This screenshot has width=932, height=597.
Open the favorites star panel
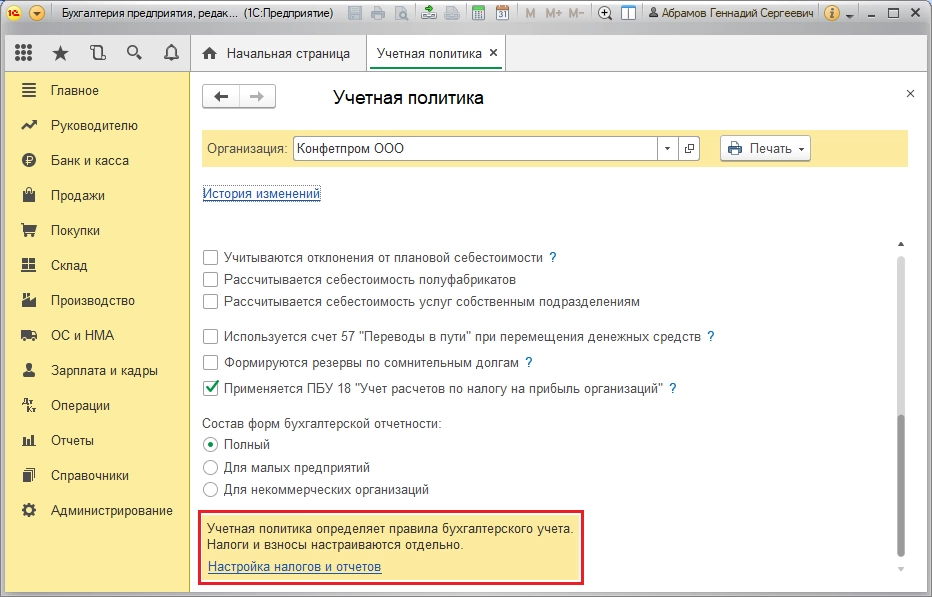coord(61,53)
